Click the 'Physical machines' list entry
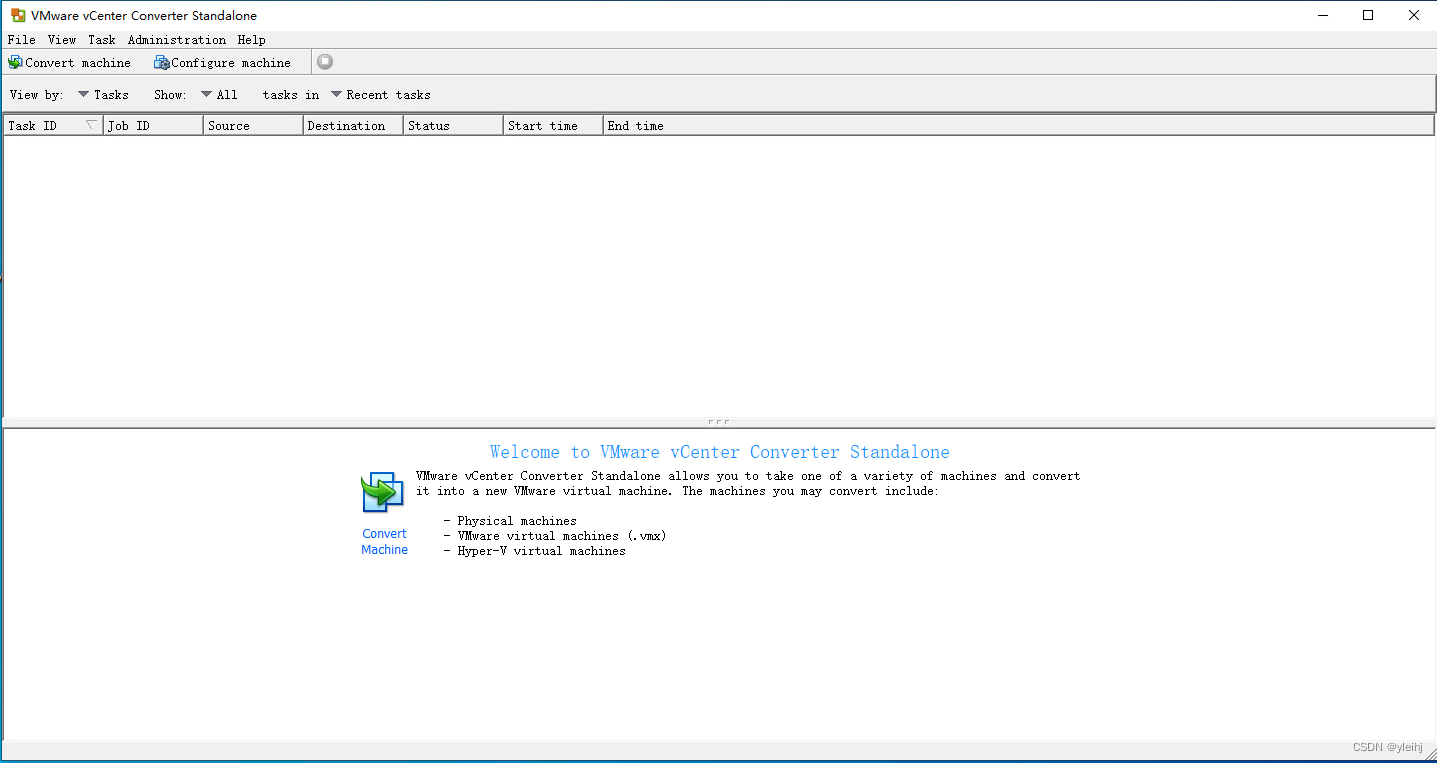Viewport: 1437px width, 763px height. click(517, 521)
